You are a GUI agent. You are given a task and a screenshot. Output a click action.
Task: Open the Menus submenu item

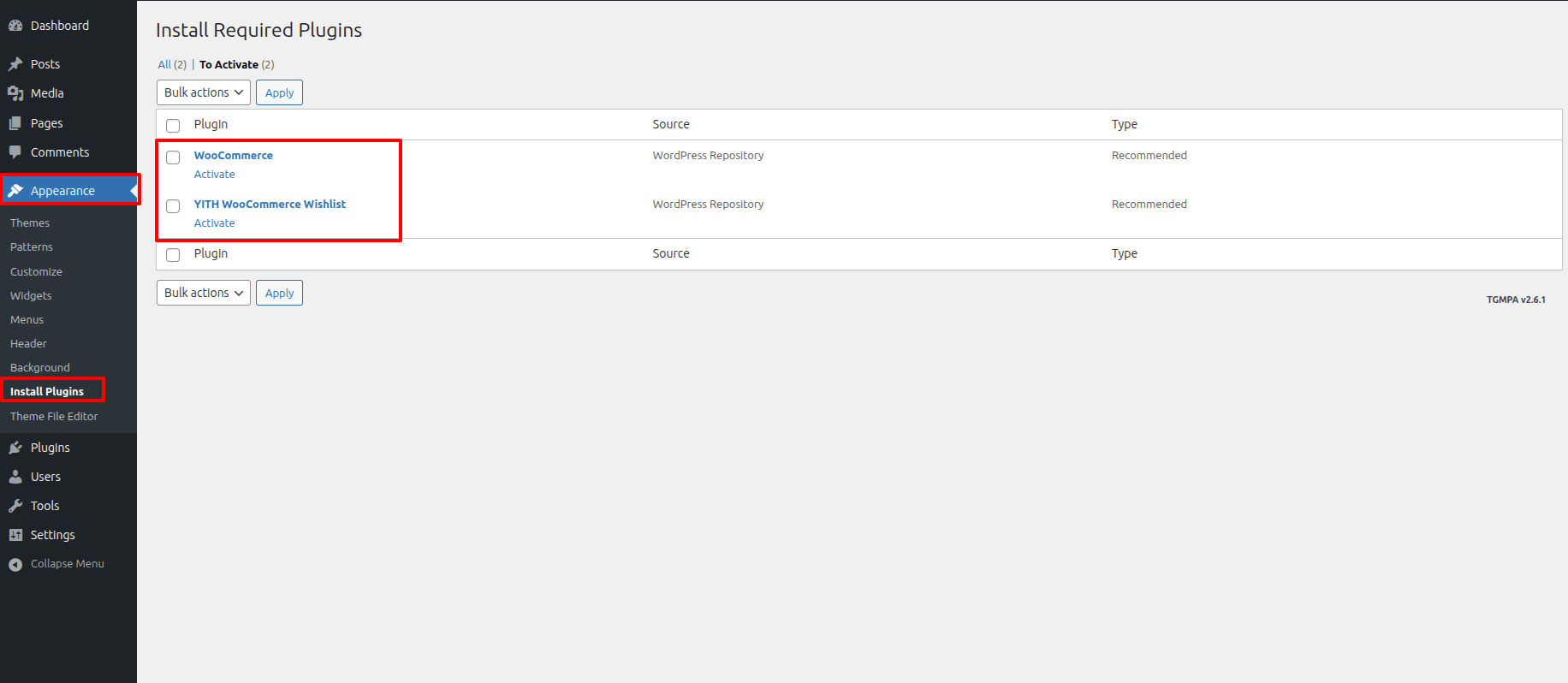[27, 319]
